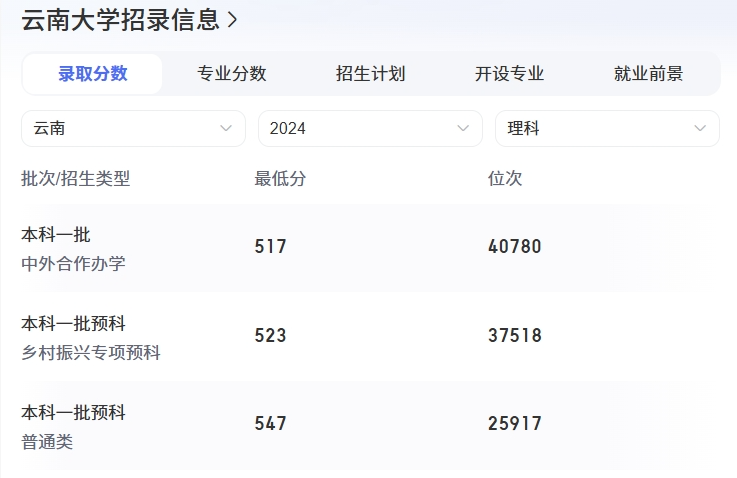Click the 位次 column header
This screenshot has width=737, height=478.
click(x=505, y=179)
